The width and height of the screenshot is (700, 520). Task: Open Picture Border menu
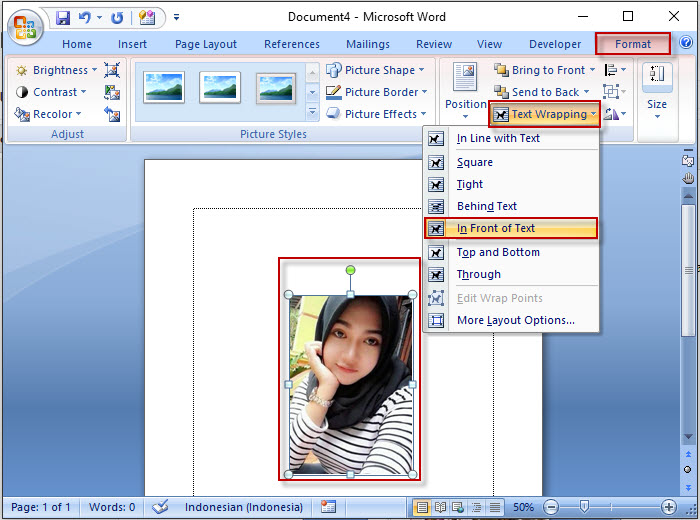(377, 92)
